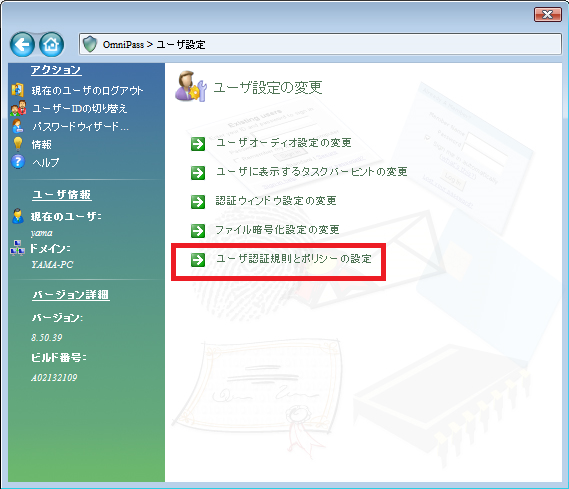Open ユーザに表示するタスクバーヒントの変更 link

tap(312, 172)
